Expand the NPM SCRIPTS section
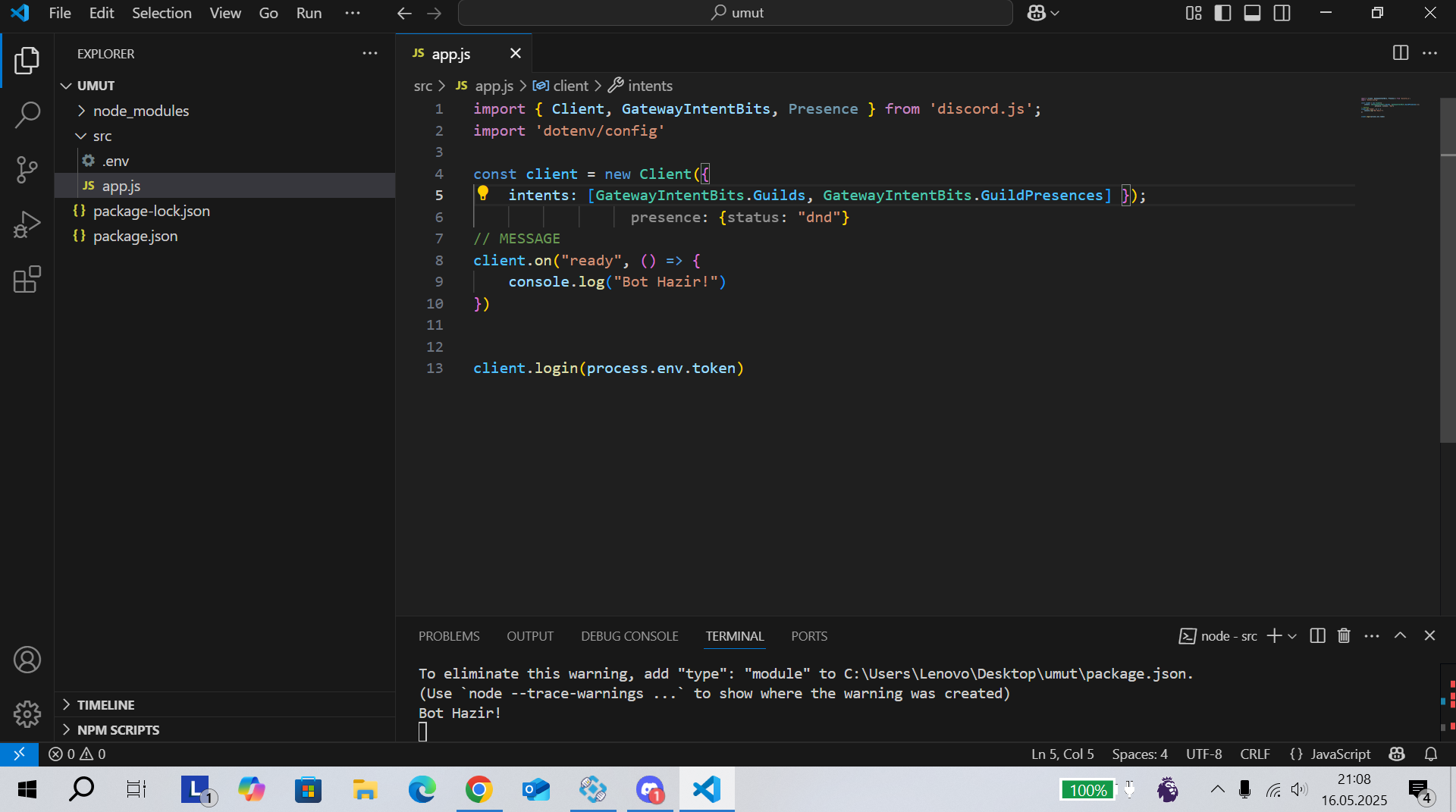The image size is (1456, 812). (224, 729)
